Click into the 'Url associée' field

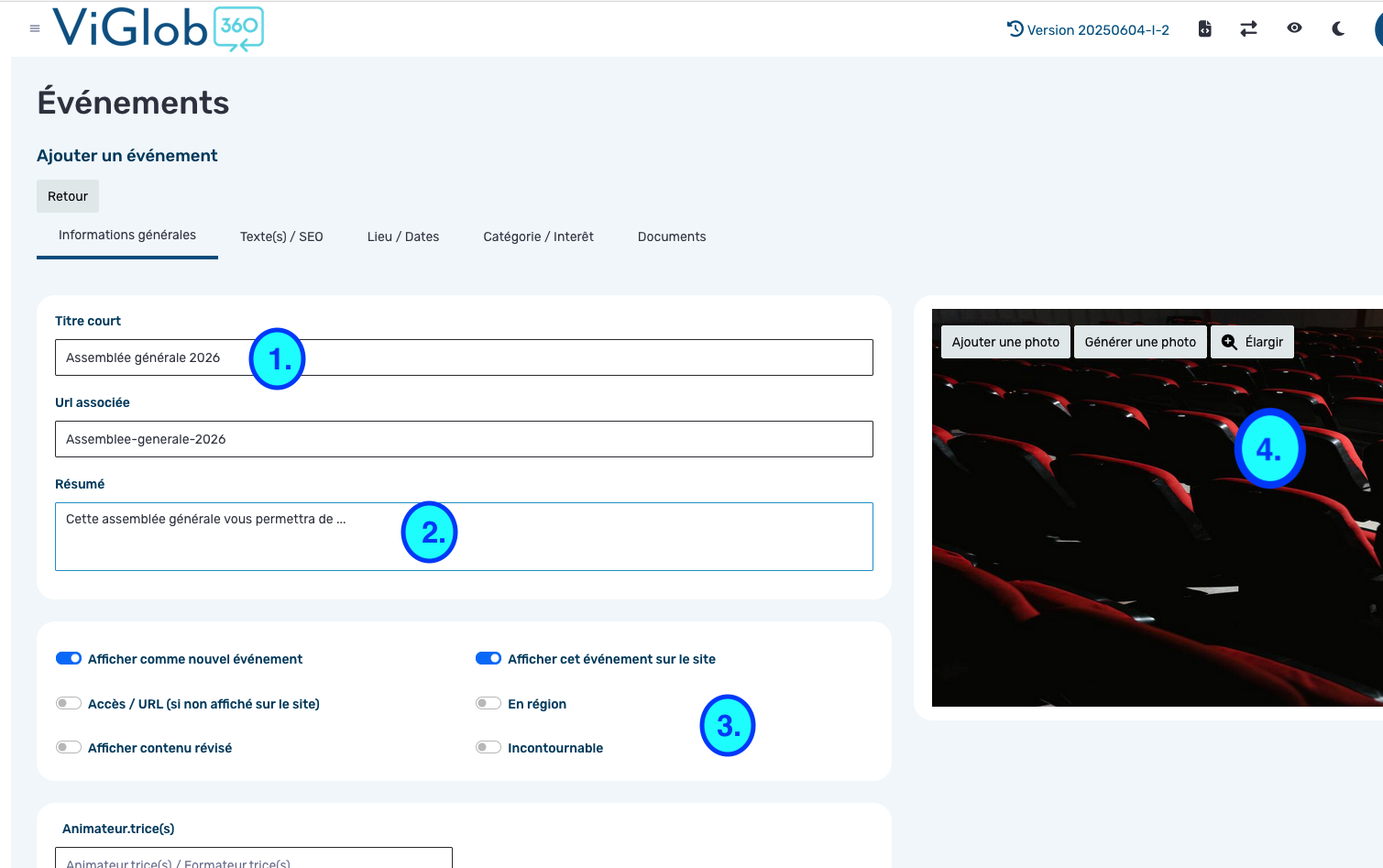[x=464, y=439]
